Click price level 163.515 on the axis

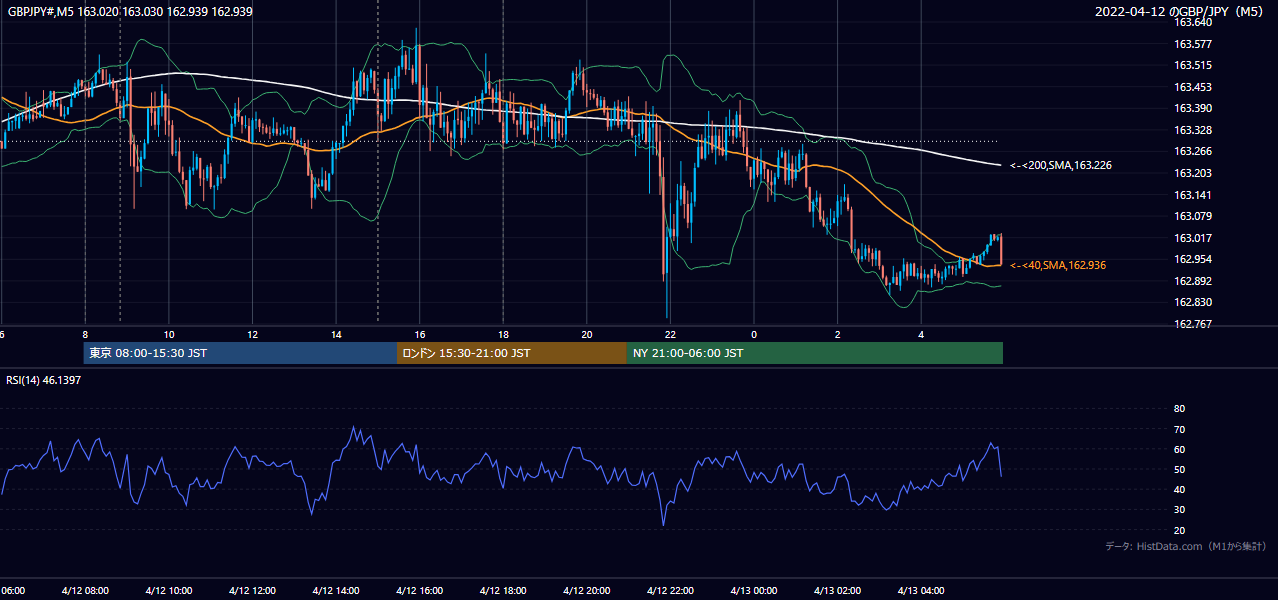(x=1192, y=65)
